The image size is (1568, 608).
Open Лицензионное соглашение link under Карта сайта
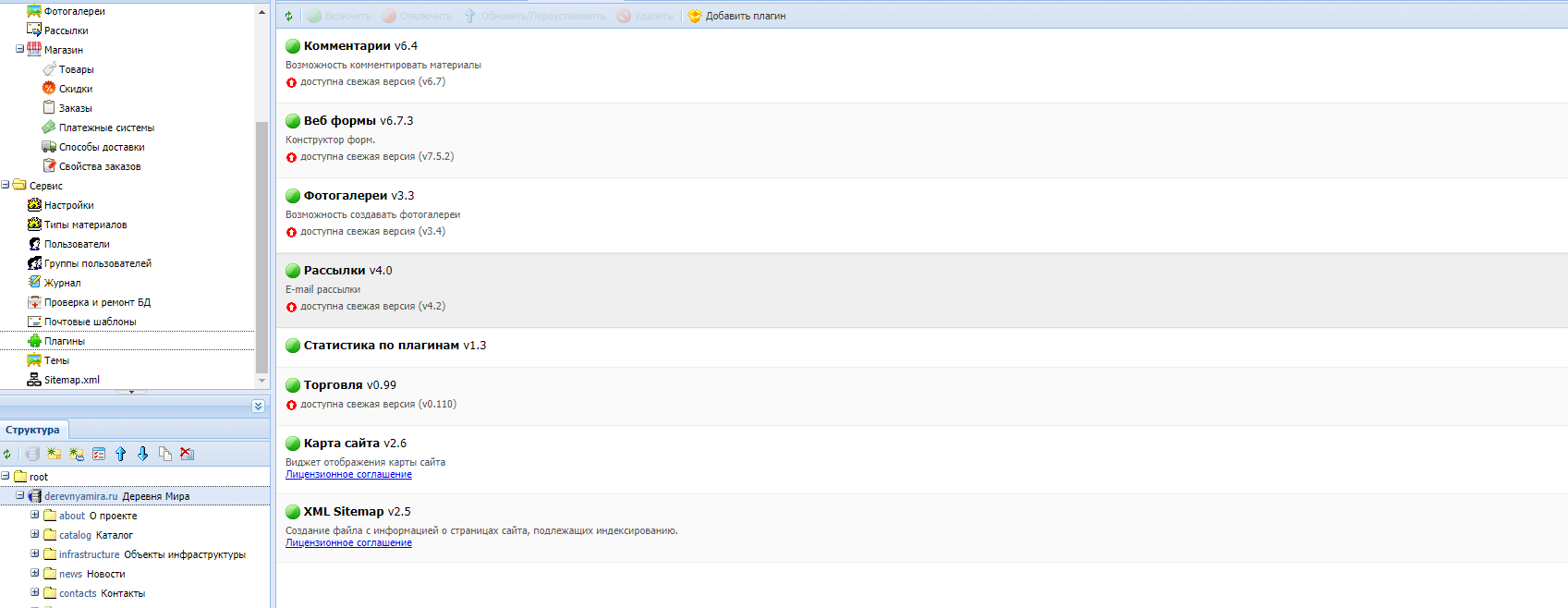tap(348, 475)
